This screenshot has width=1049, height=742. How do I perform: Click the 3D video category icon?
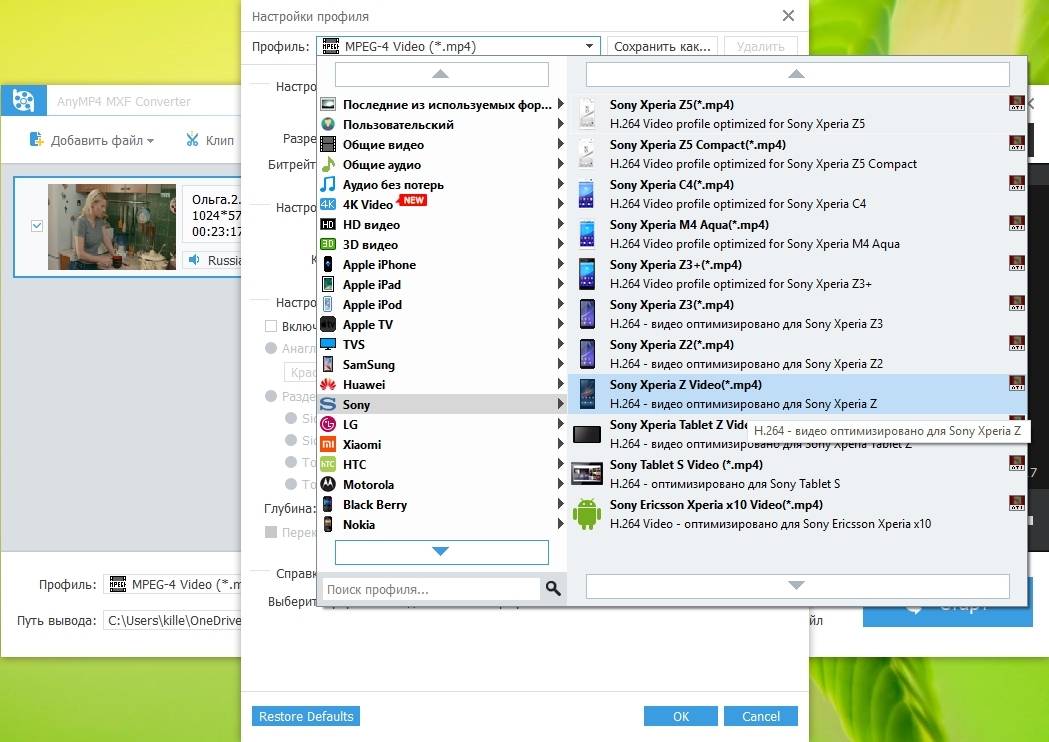point(328,244)
